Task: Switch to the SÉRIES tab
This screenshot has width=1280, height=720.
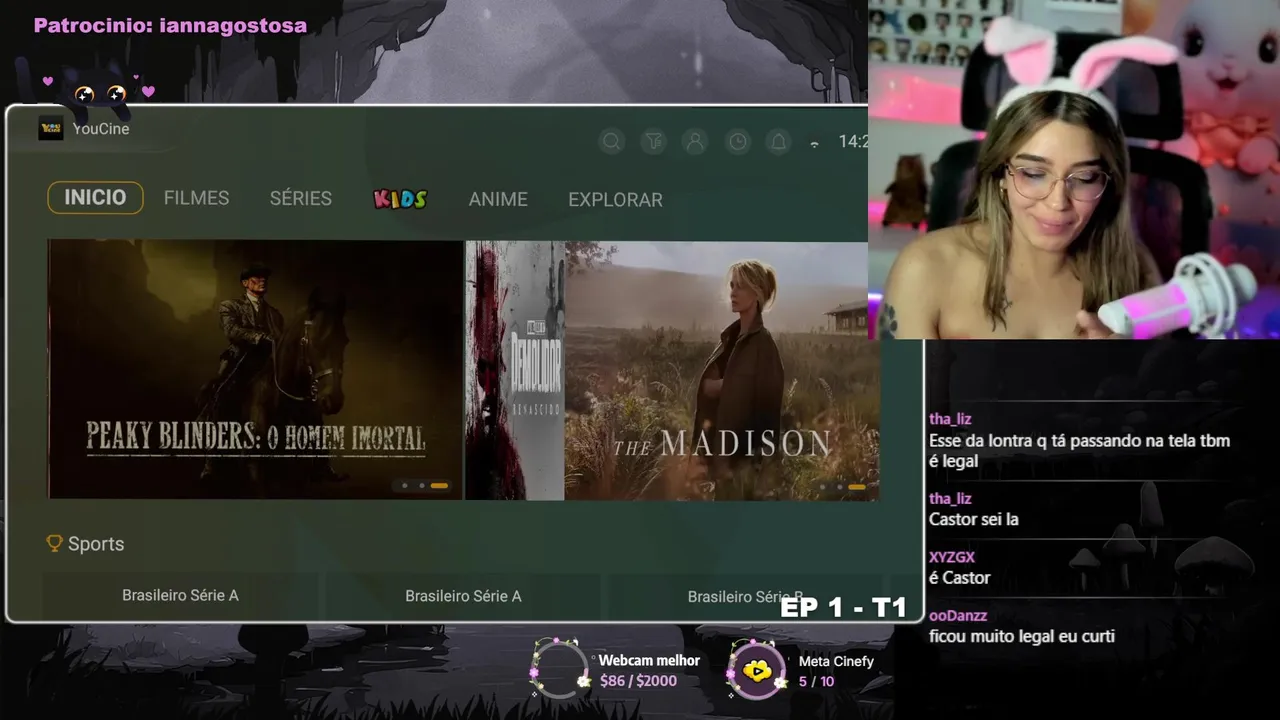Action: pos(300,198)
